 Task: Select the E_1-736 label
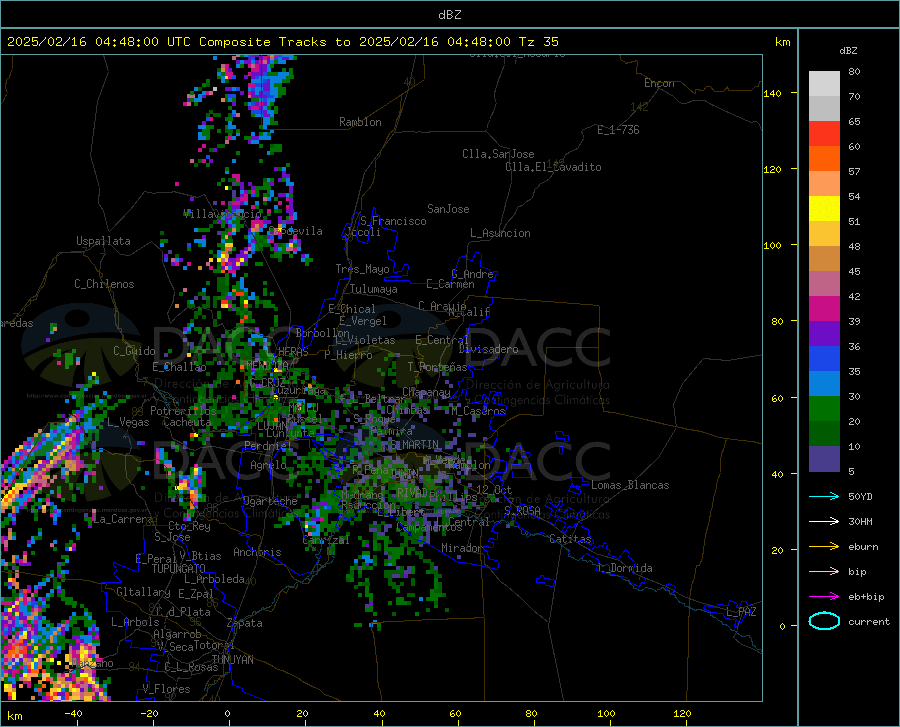[618, 130]
